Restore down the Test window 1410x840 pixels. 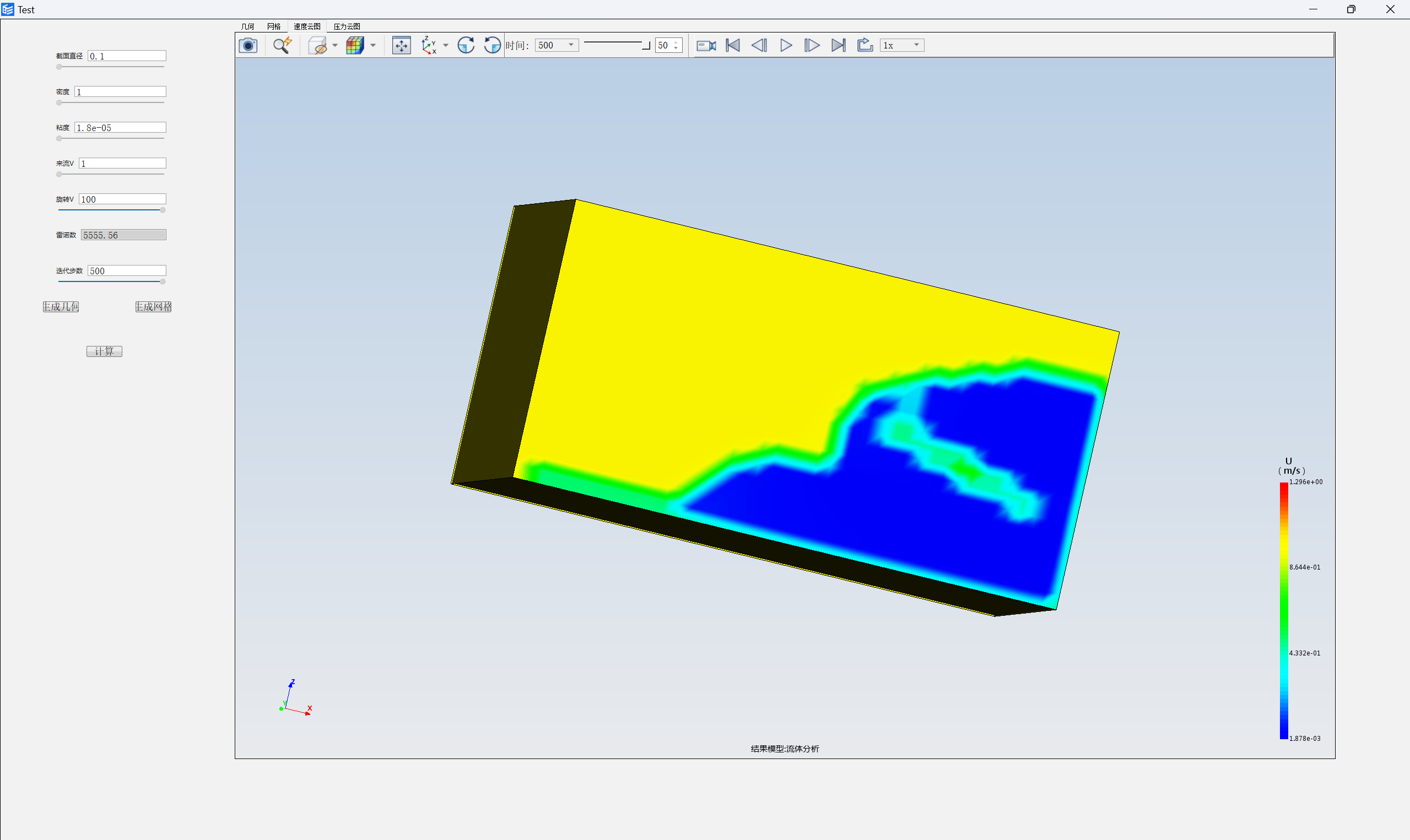click(1351, 9)
